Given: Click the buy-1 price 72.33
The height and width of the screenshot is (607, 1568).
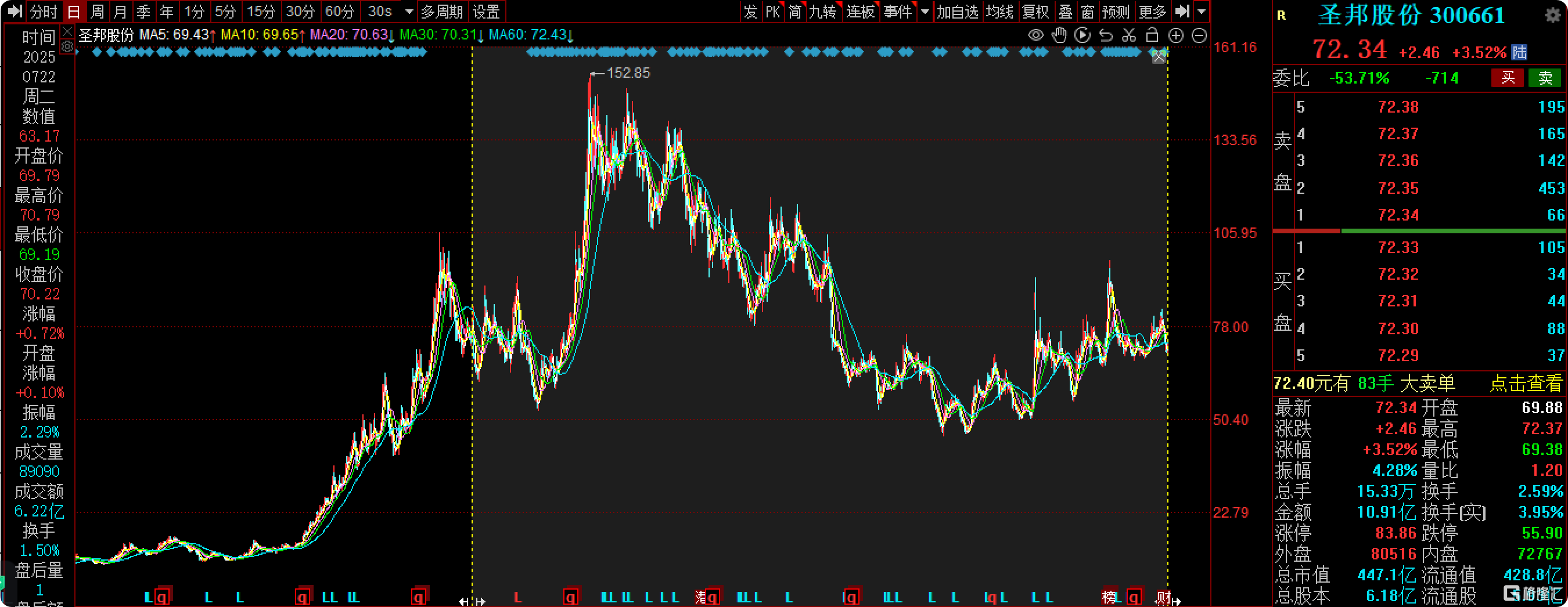Looking at the screenshot, I should [1398, 248].
